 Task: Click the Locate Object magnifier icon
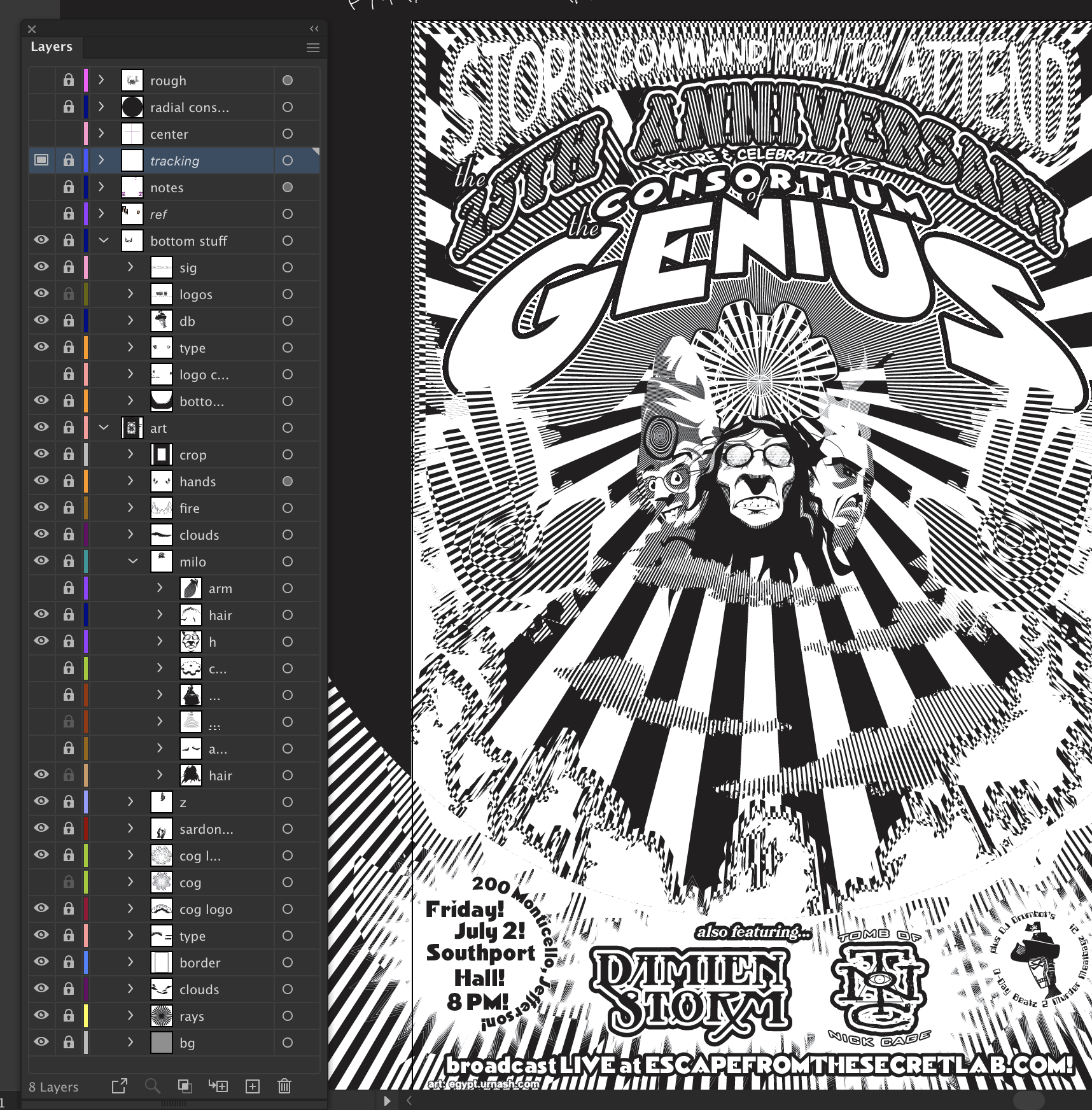(x=152, y=1086)
